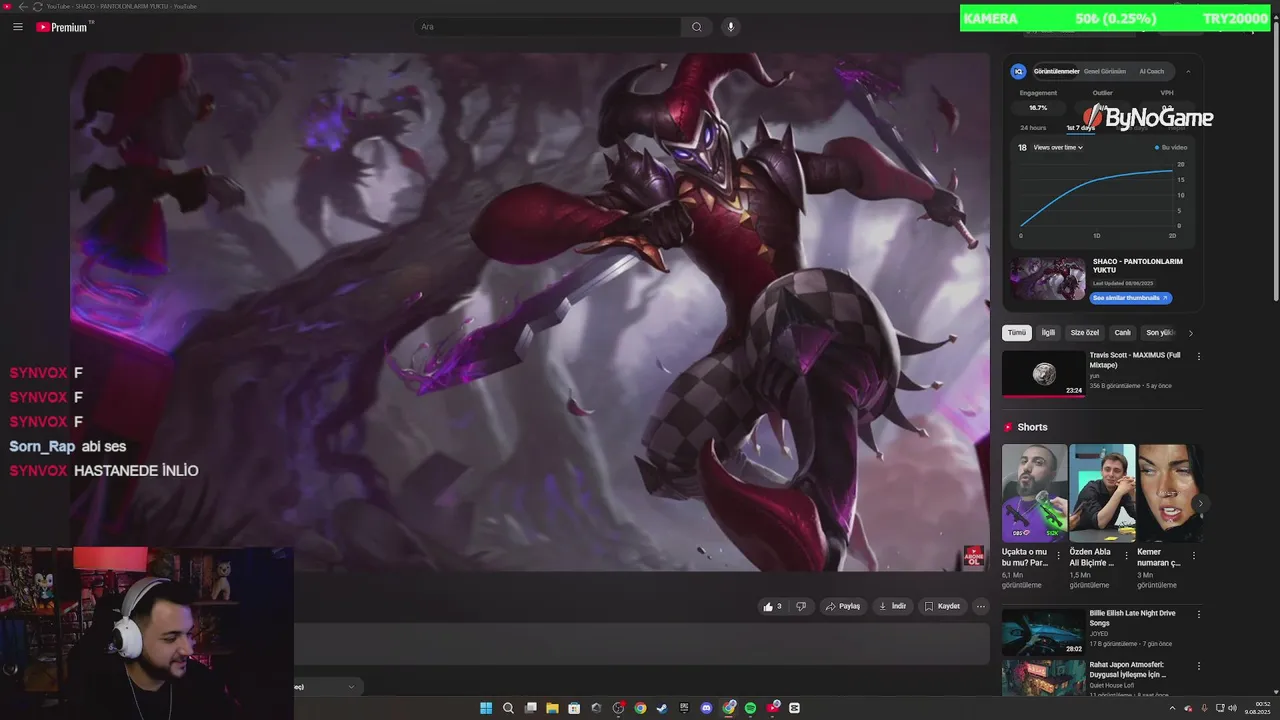Save the video with Kaydet
1280x720 pixels.
coord(942,606)
